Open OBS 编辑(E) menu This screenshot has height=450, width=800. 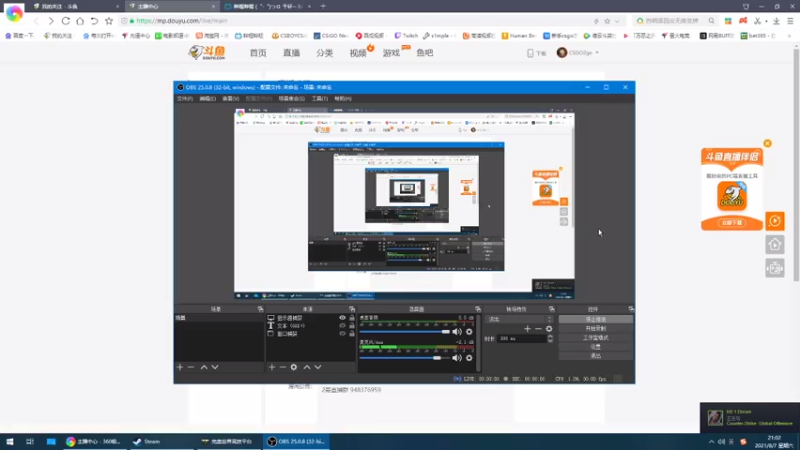point(207,98)
